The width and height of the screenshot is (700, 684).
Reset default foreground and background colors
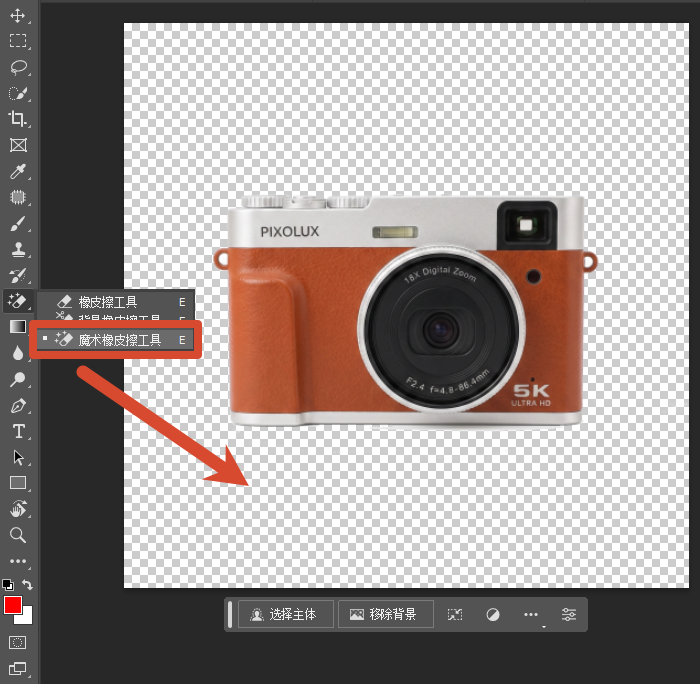(8, 584)
